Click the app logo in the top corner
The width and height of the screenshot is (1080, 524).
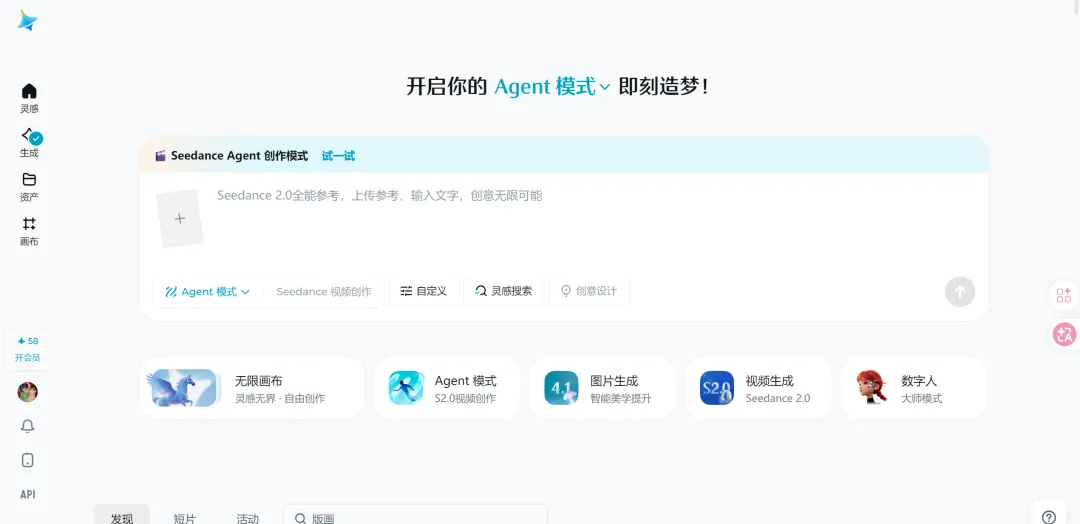28,21
